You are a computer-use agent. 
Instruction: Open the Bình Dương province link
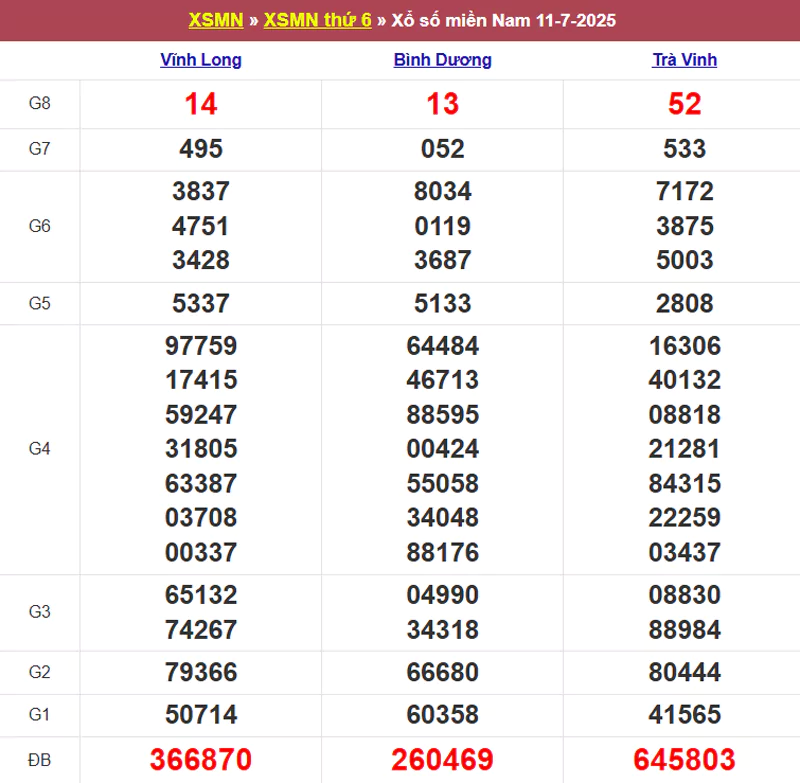pyautogui.click(x=442, y=60)
